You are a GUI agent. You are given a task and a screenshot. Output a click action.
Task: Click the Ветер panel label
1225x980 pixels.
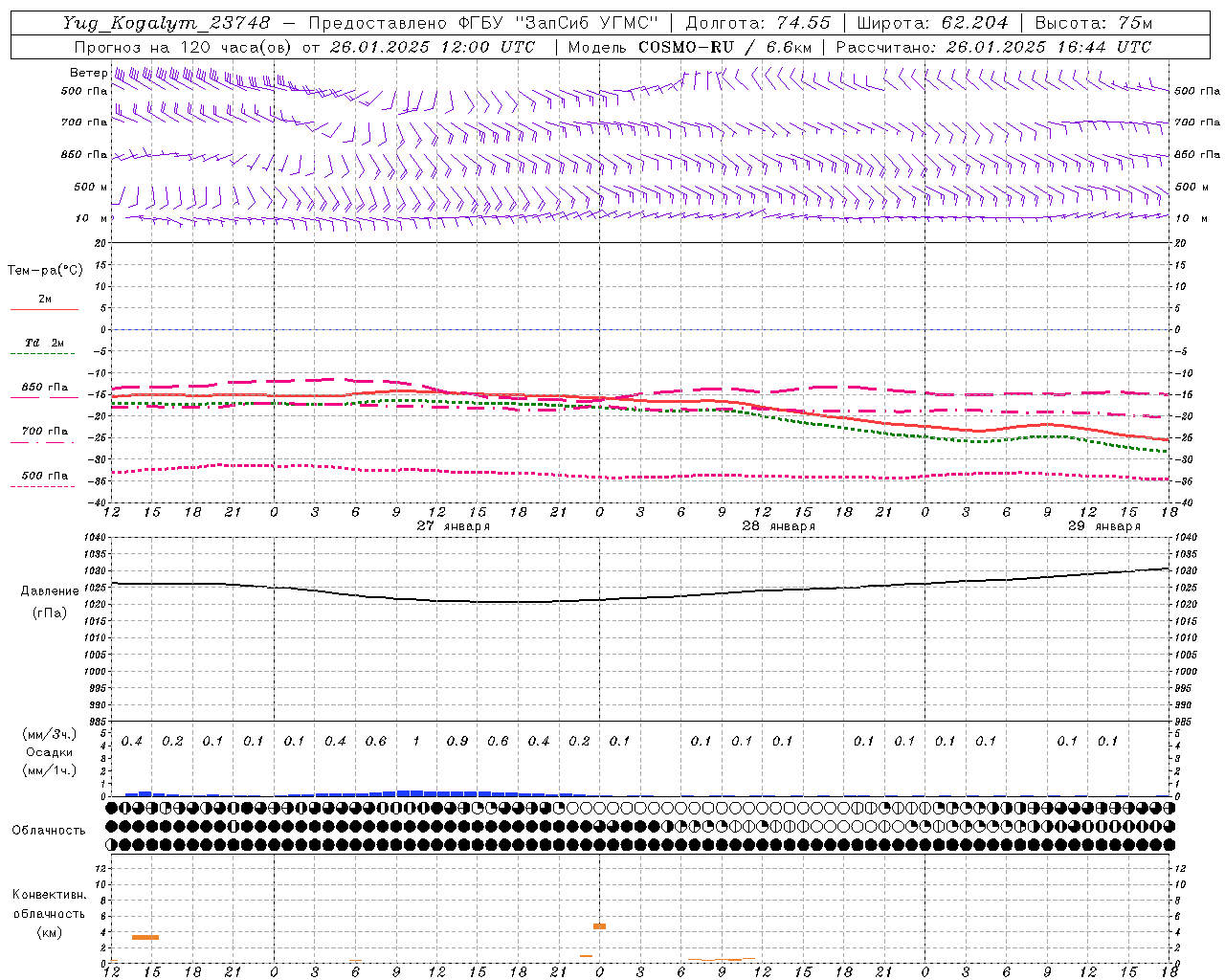pos(88,73)
